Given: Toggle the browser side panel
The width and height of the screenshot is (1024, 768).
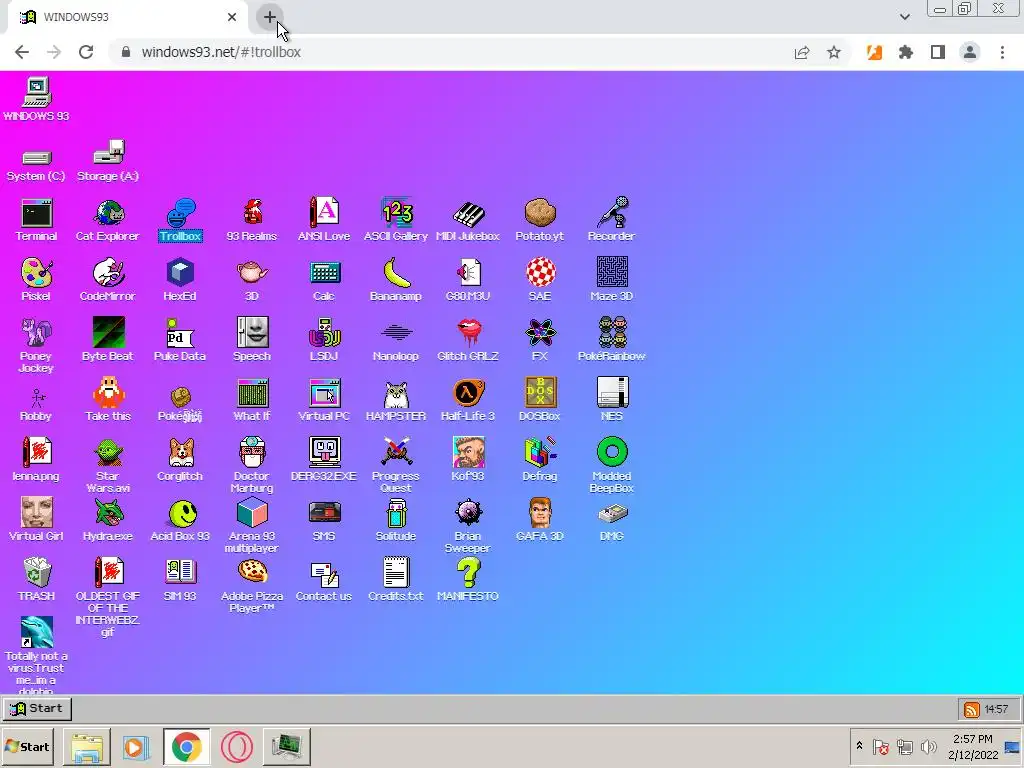Looking at the screenshot, I should [938, 52].
